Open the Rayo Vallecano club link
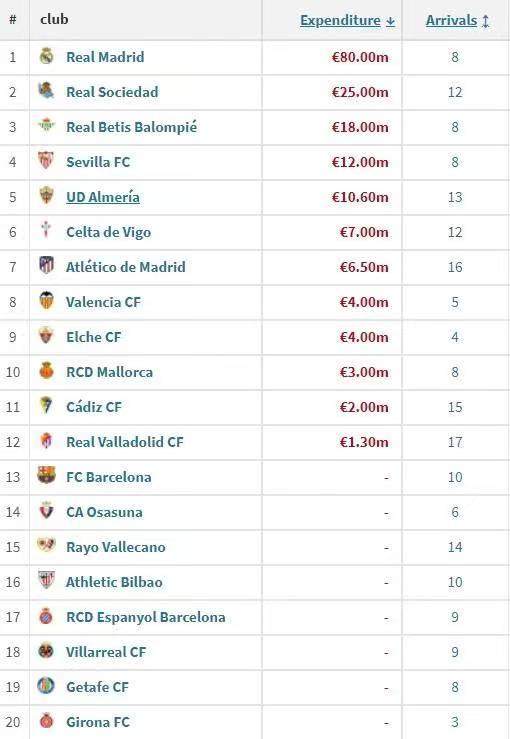510x739 pixels. (115, 547)
